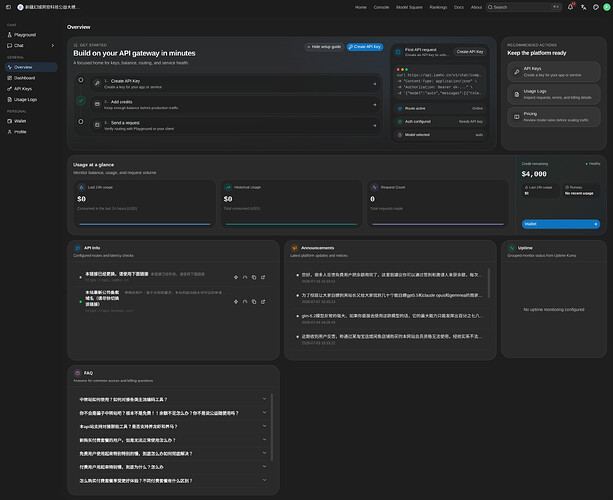Open the API Keys recommended action card
613x500 pixels.
point(554,72)
